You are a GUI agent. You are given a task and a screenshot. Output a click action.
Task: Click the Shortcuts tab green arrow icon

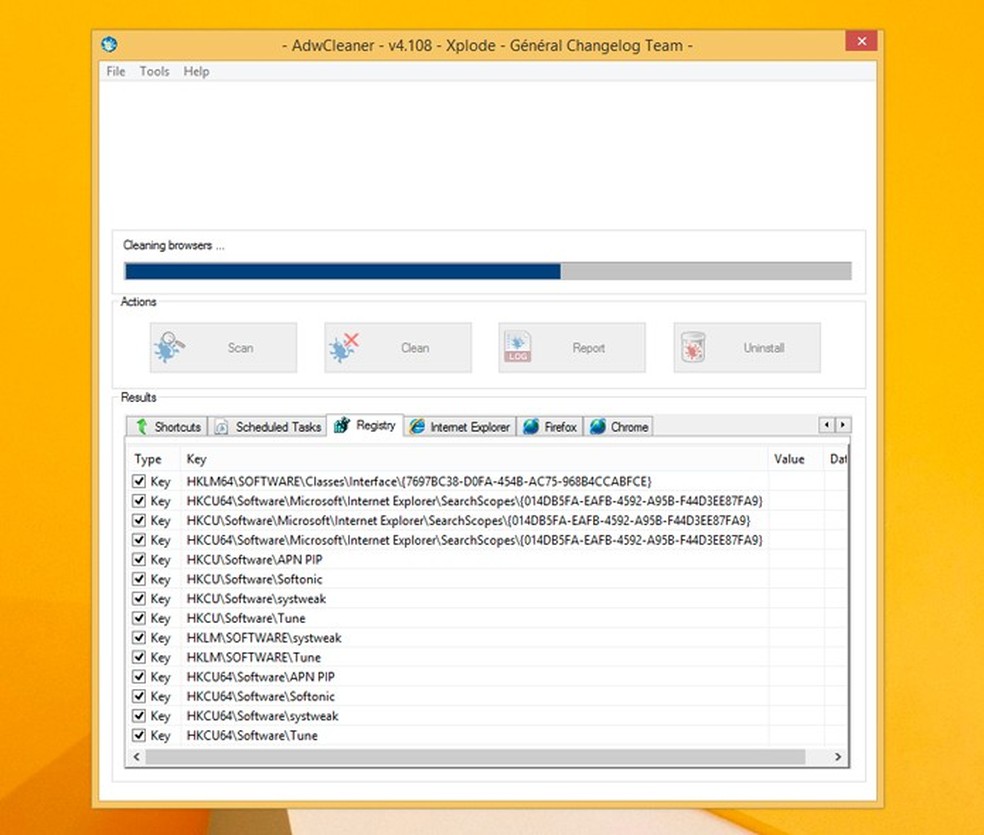tap(142, 427)
